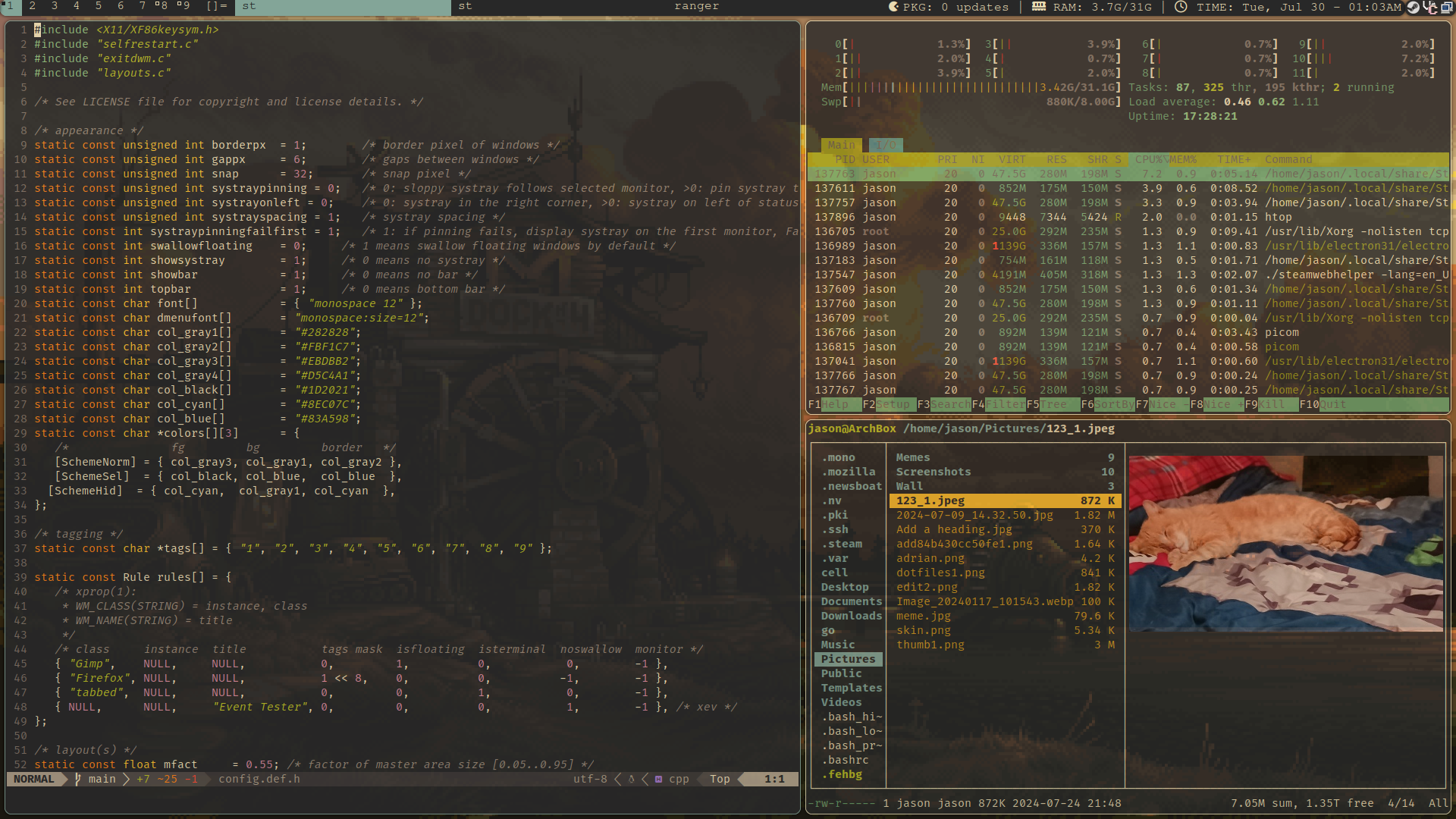
Task: Click the icon next to PKG updates counter
Action: (893, 7)
